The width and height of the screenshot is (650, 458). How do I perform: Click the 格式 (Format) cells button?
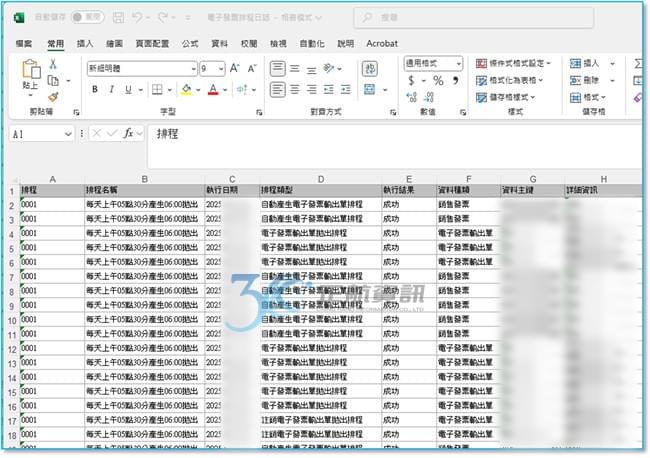point(588,97)
